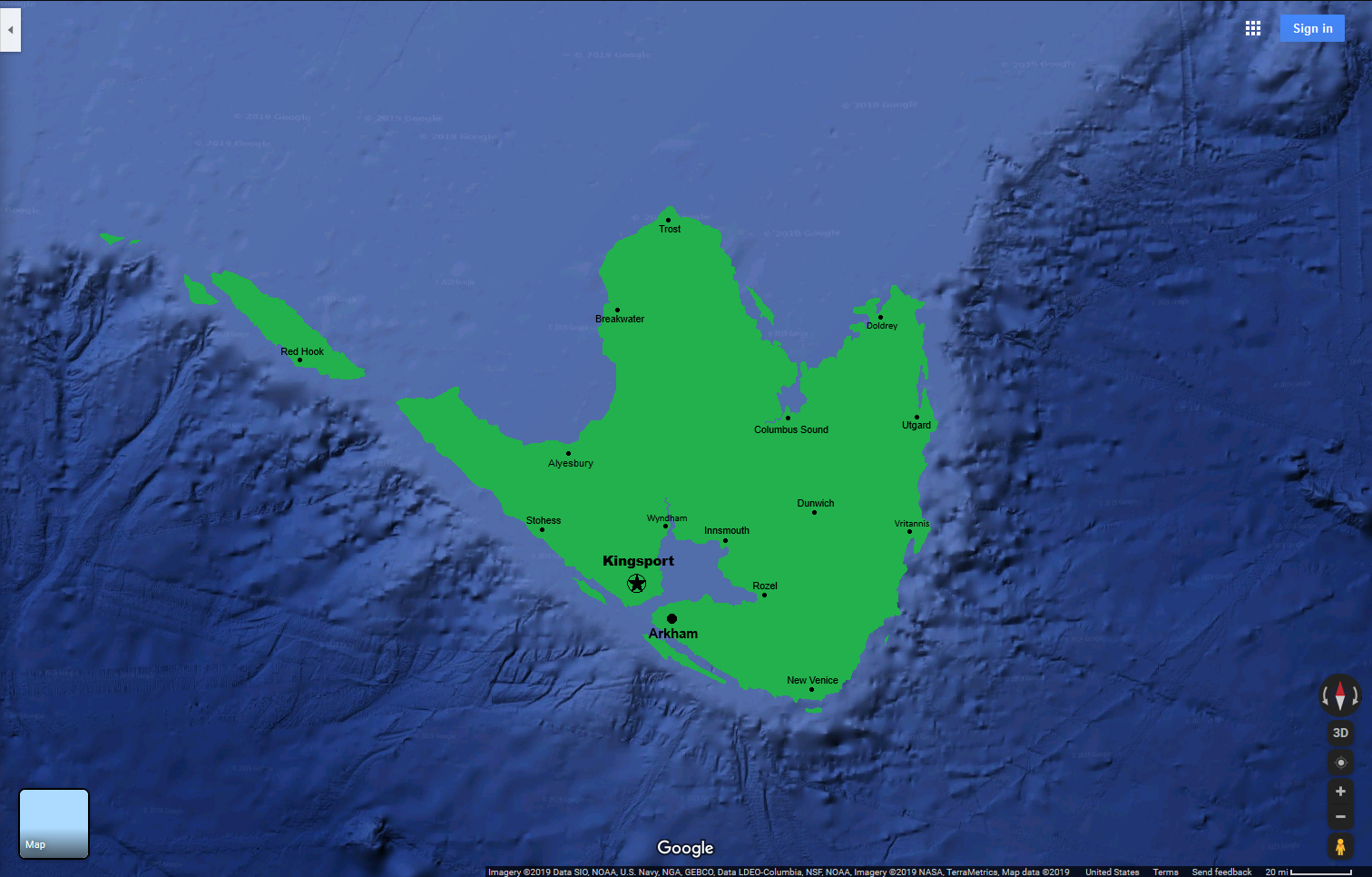Reset map orientation with the compass

pyautogui.click(x=1340, y=696)
